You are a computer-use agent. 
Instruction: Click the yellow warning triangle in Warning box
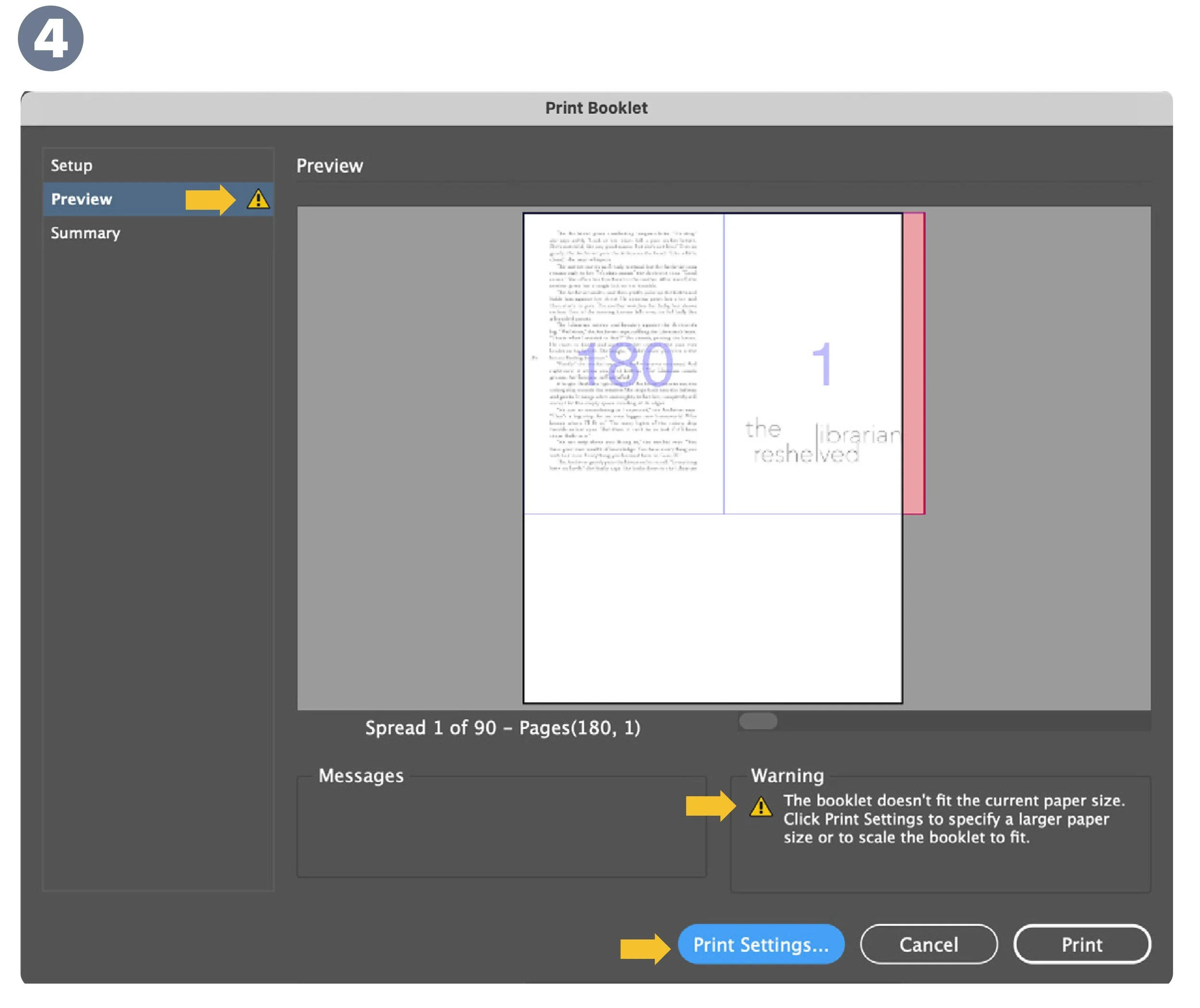coord(761,807)
